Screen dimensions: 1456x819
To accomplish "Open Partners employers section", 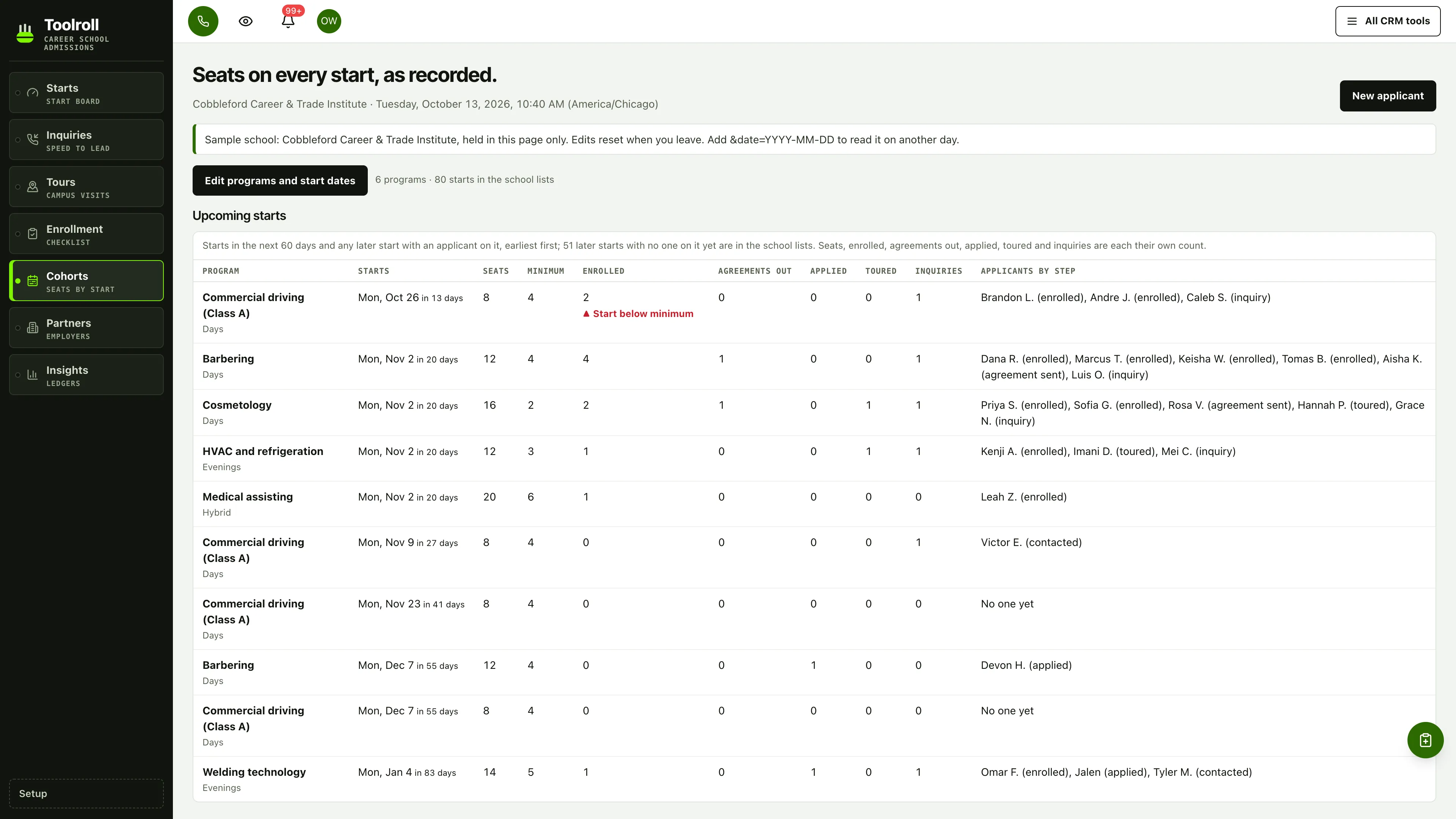I will (86, 327).
